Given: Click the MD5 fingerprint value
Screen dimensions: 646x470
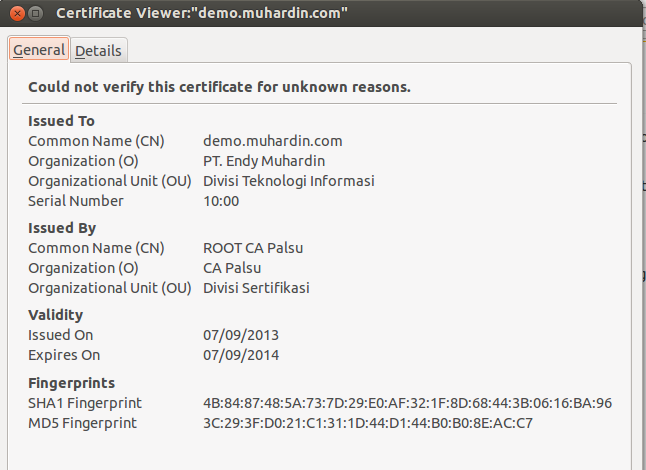Looking at the screenshot, I should [367, 423].
